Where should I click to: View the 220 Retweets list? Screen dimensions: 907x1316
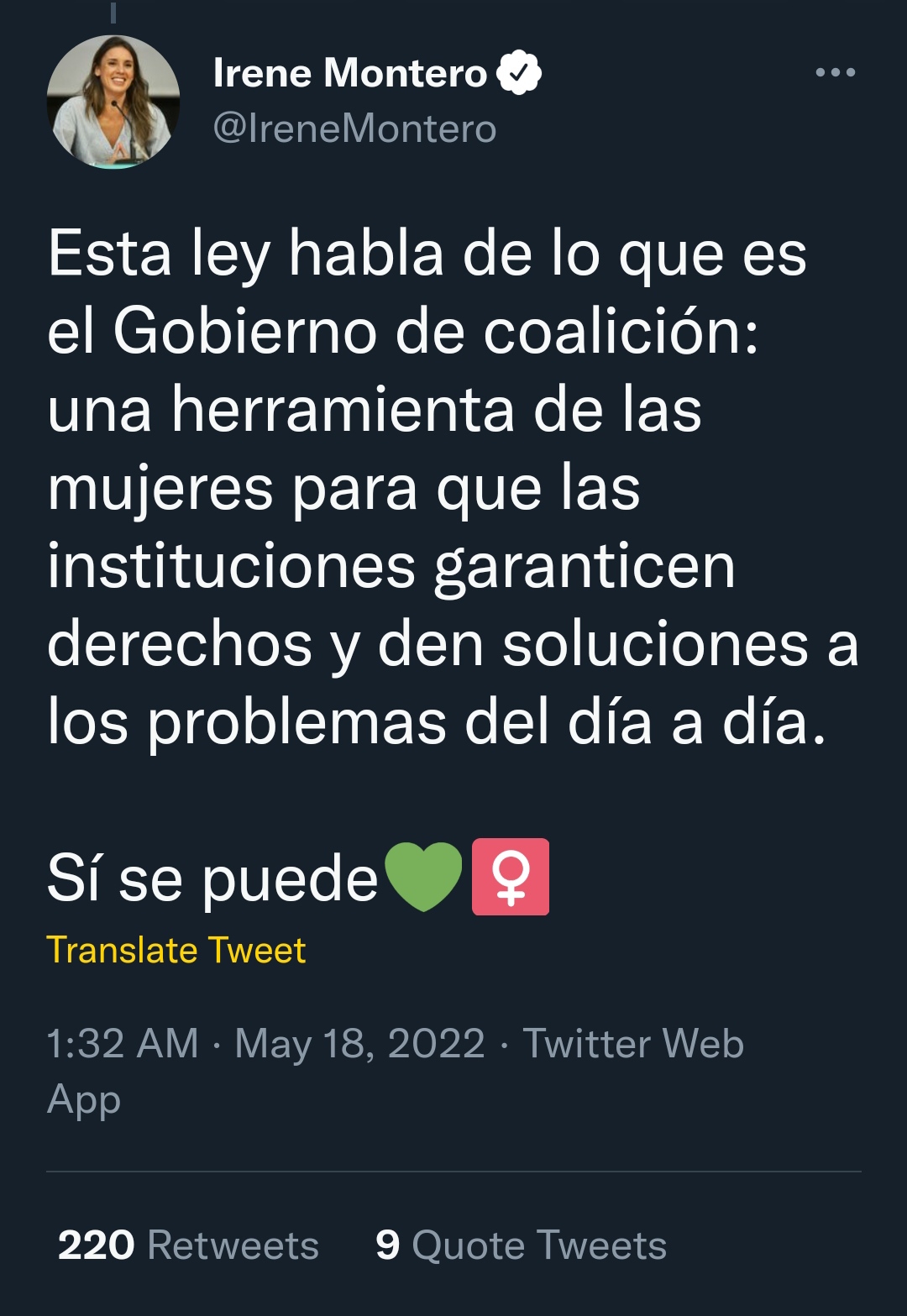coord(188,1245)
